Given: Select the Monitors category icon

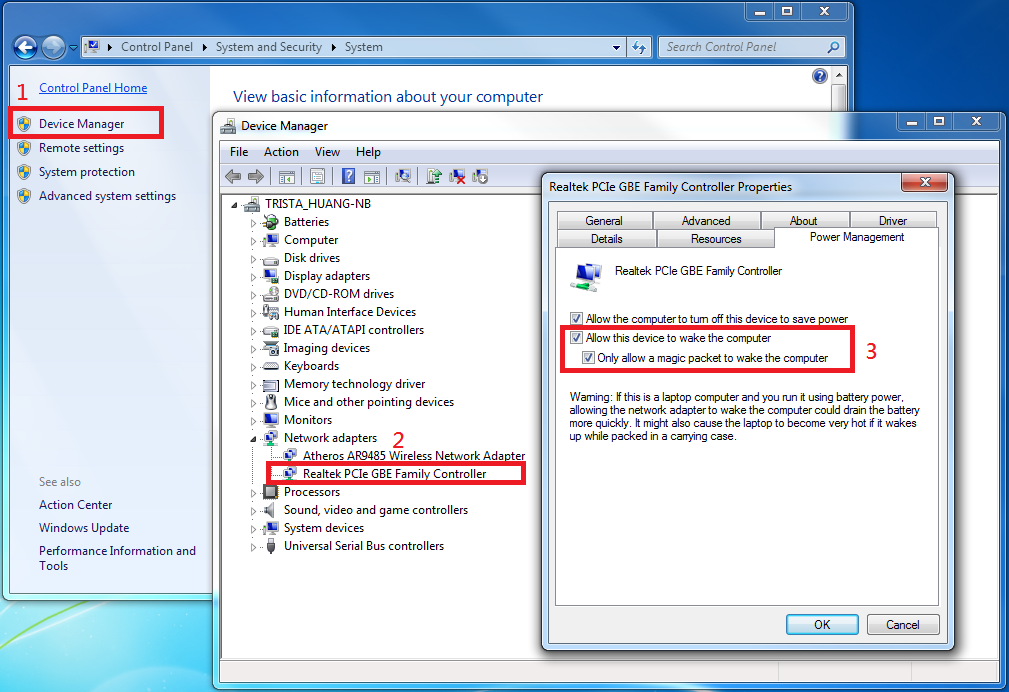Looking at the screenshot, I should [271, 420].
